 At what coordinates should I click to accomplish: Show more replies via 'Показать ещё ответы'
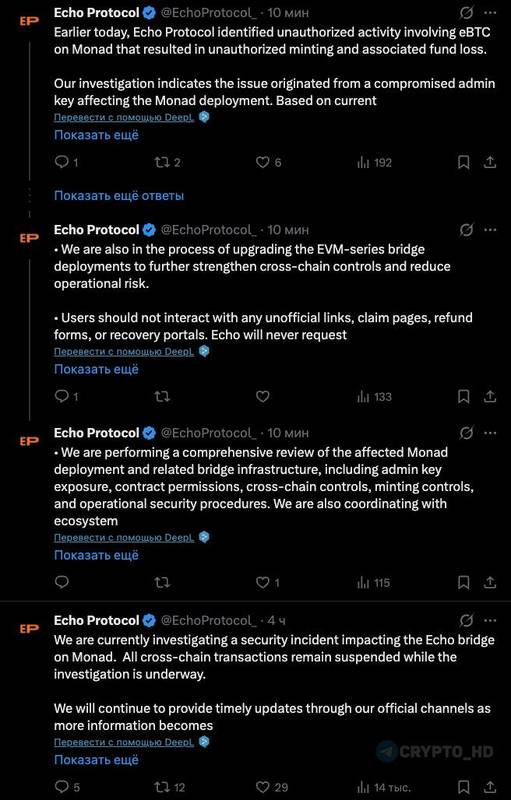coord(119,195)
